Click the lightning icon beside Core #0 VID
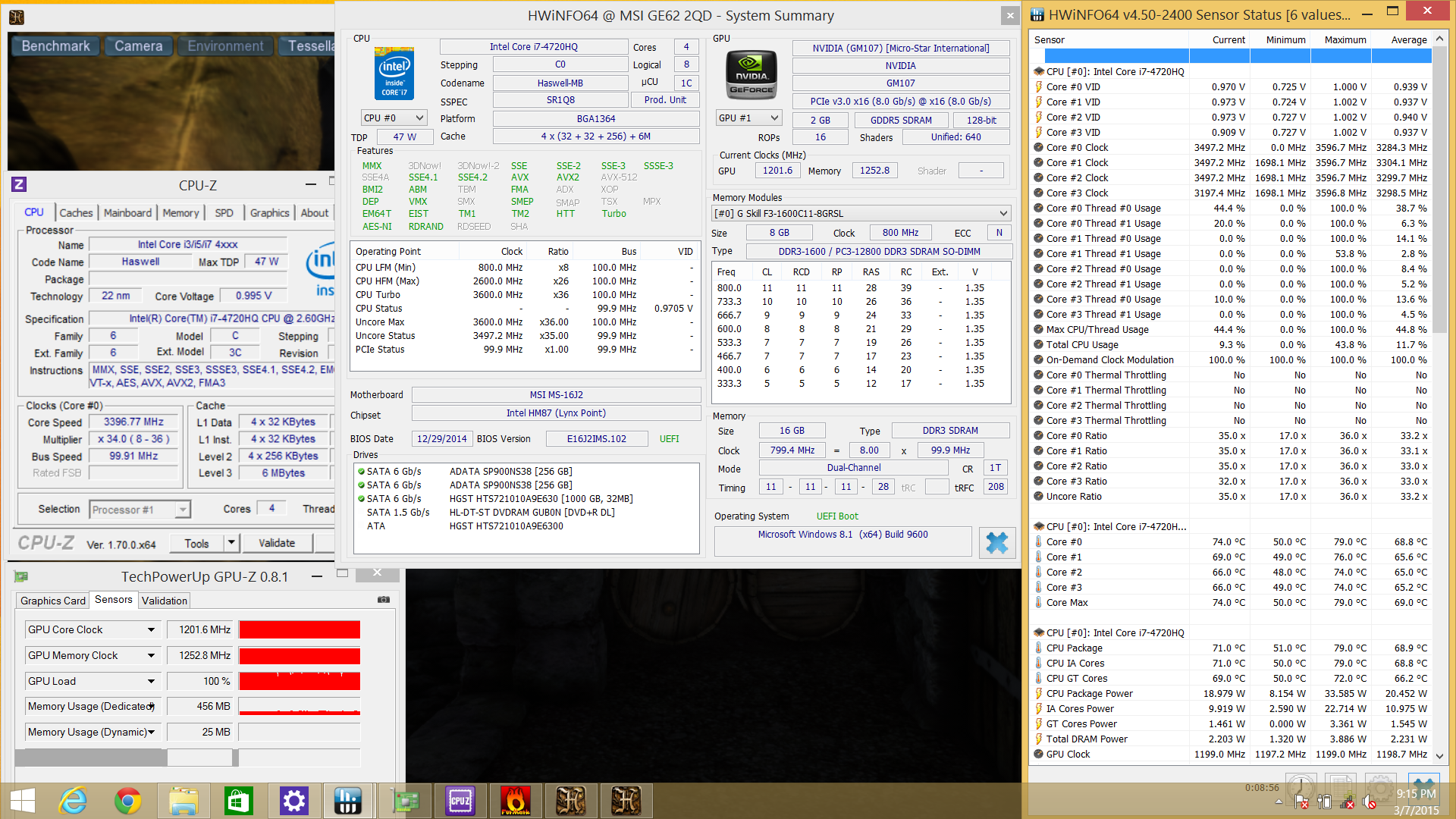 point(1039,87)
